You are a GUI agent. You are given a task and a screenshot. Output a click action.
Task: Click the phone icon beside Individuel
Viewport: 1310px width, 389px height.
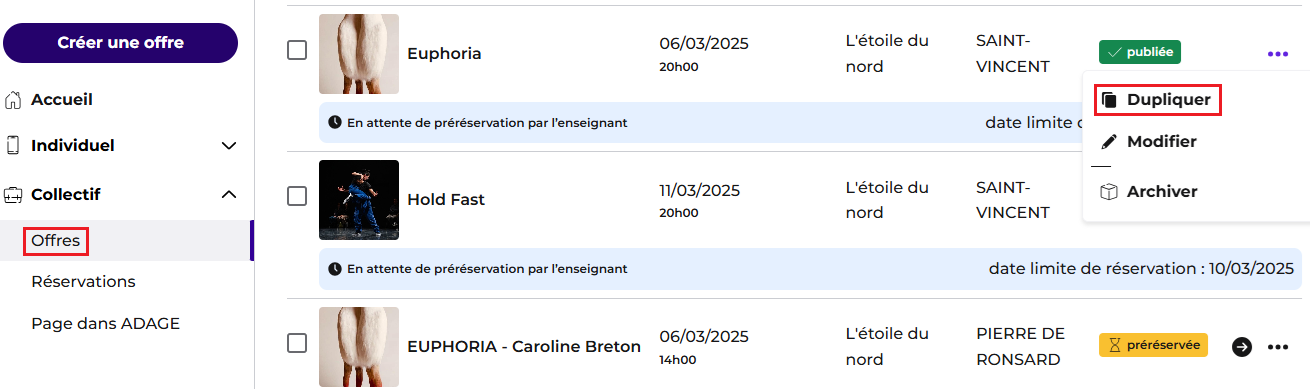tap(13, 145)
